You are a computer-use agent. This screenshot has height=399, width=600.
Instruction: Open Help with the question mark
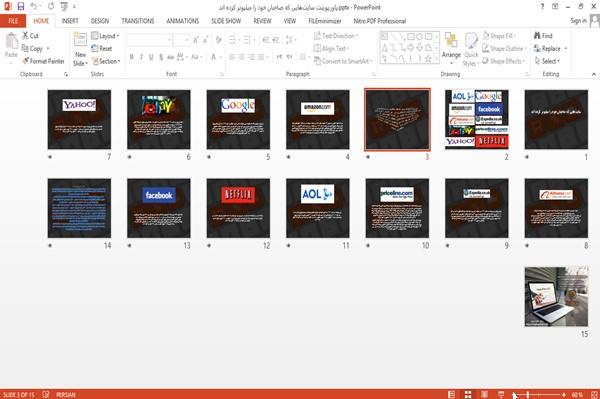pyautogui.click(x=542, y=7)
